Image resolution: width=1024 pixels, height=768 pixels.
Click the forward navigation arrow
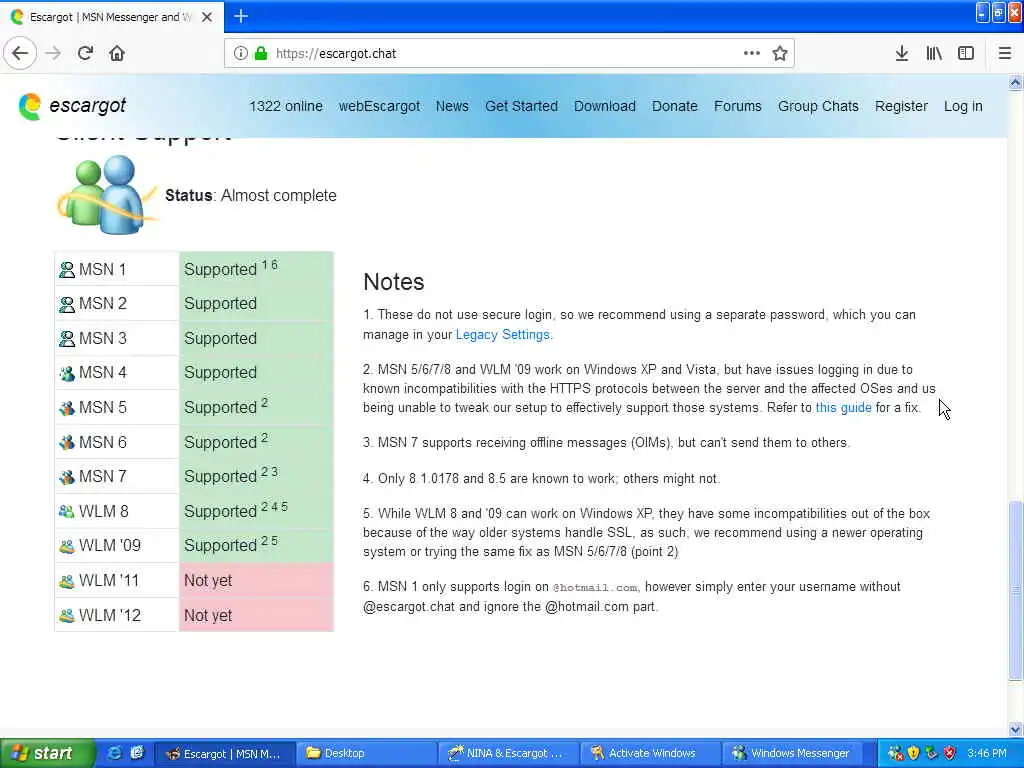point(53,54)
